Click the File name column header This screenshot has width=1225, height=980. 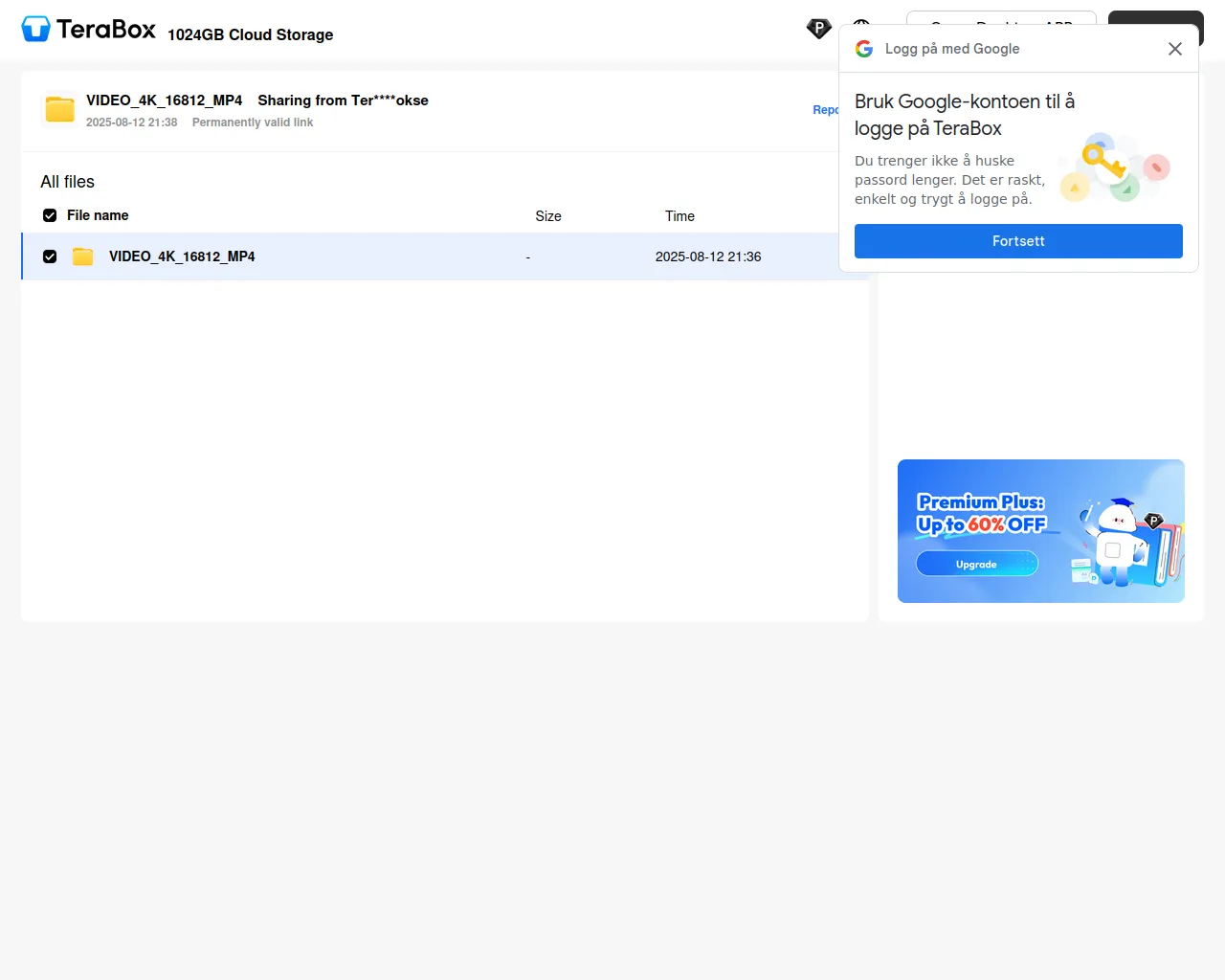(x=98, y=215)
